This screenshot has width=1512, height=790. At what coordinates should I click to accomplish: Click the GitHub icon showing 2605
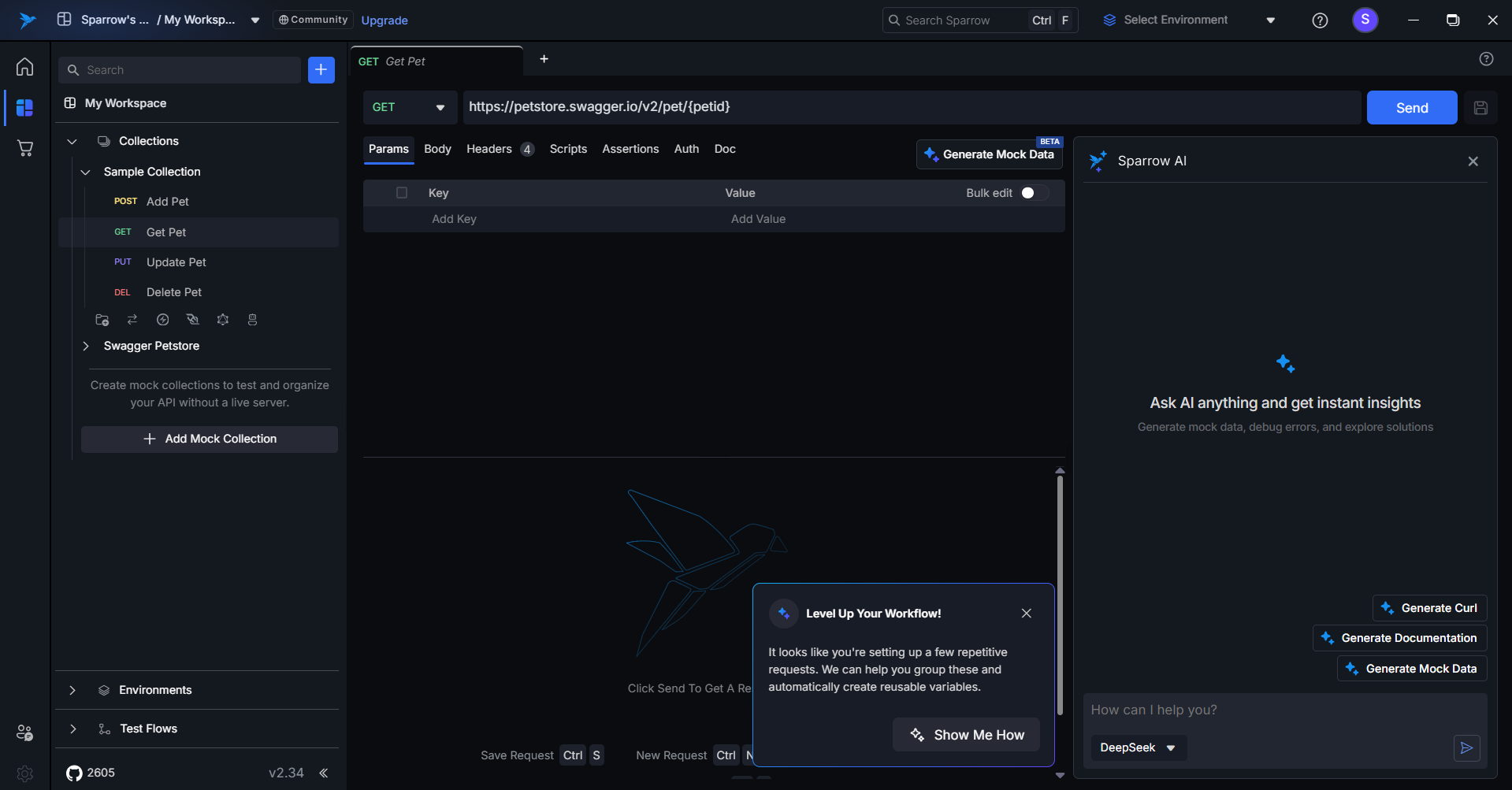[x=74, y=773]
